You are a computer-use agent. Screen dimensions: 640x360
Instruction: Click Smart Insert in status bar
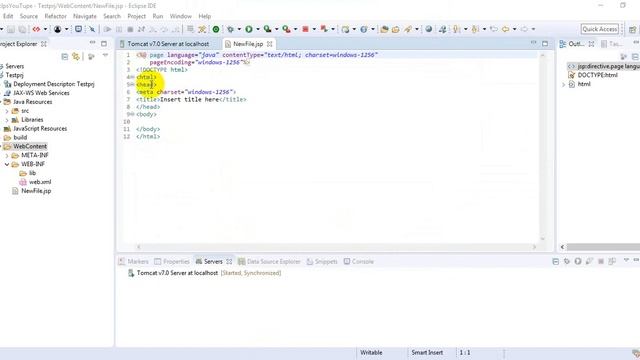tap(427, 353)
